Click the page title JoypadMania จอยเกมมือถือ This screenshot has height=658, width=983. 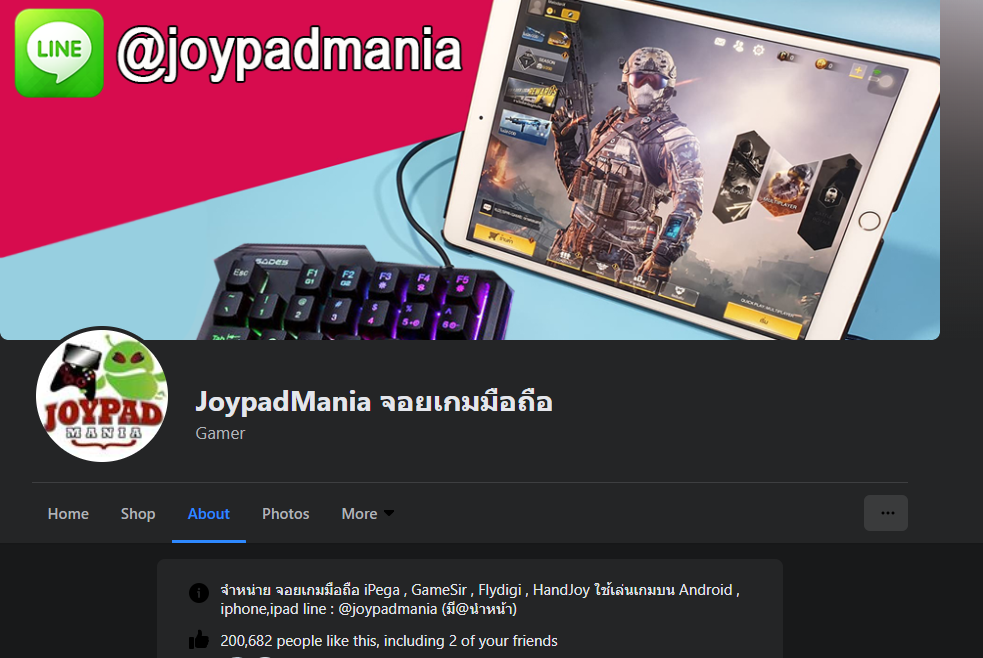pyautogui.click(x=374, y=402)
